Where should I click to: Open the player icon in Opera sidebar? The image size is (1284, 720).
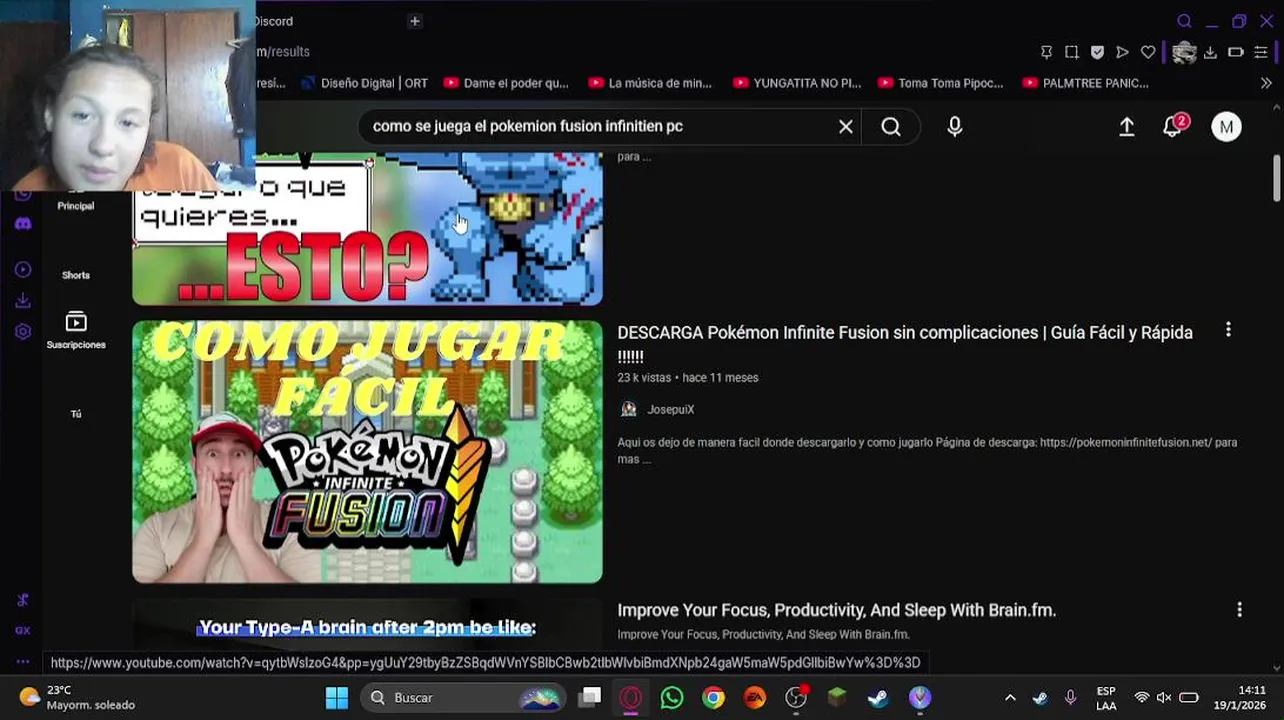coord(23,270)
